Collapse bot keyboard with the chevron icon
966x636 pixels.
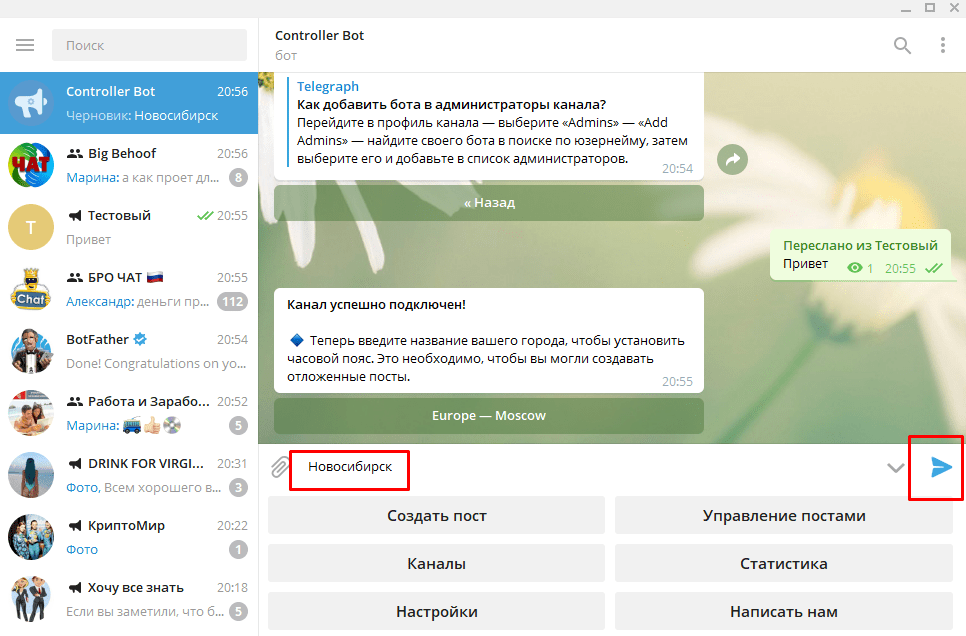[x=896, y=468]
